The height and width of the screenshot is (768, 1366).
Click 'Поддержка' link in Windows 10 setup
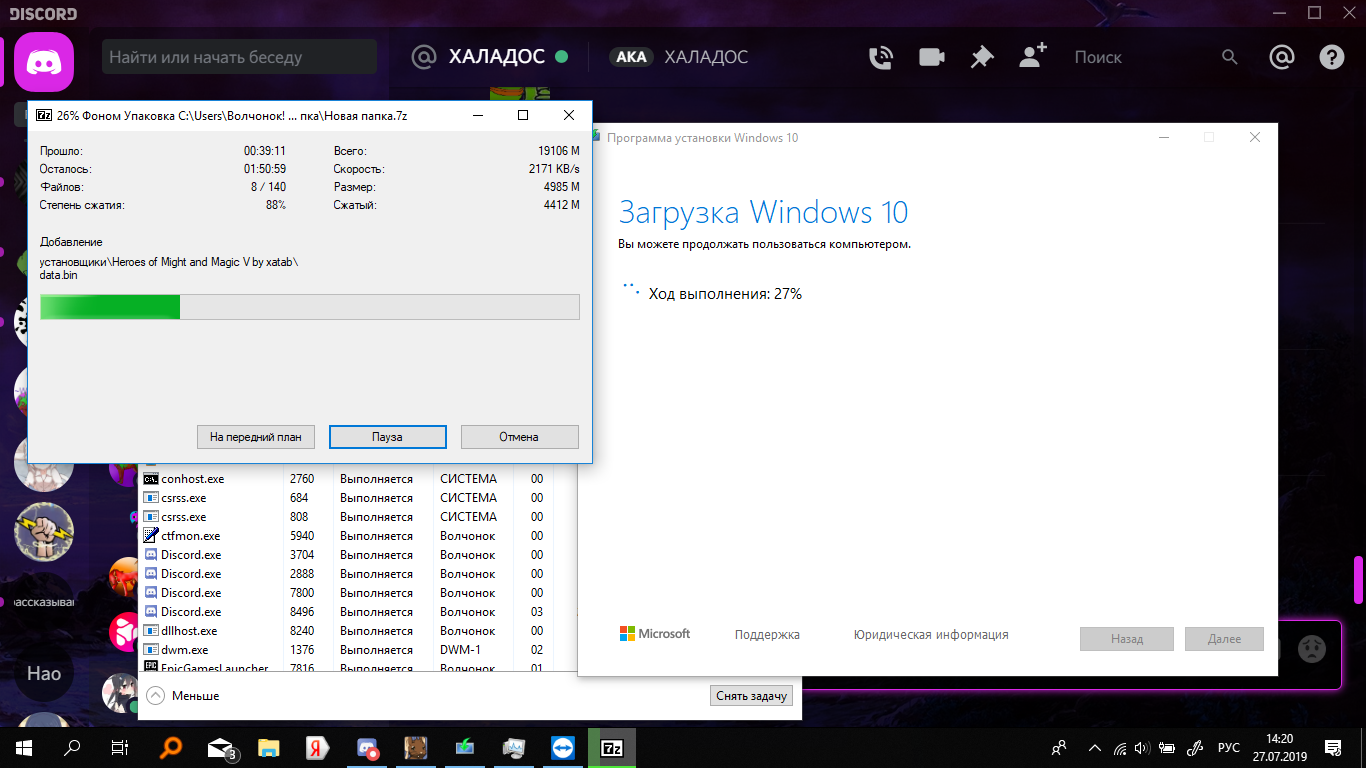point(767,635)
